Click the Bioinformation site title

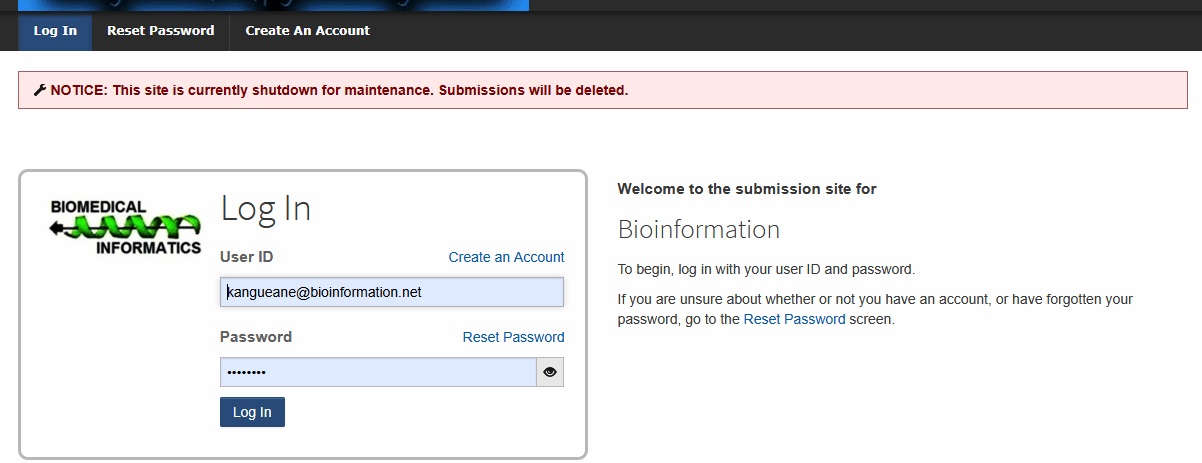pyautogui.click(x=699, y=229)
